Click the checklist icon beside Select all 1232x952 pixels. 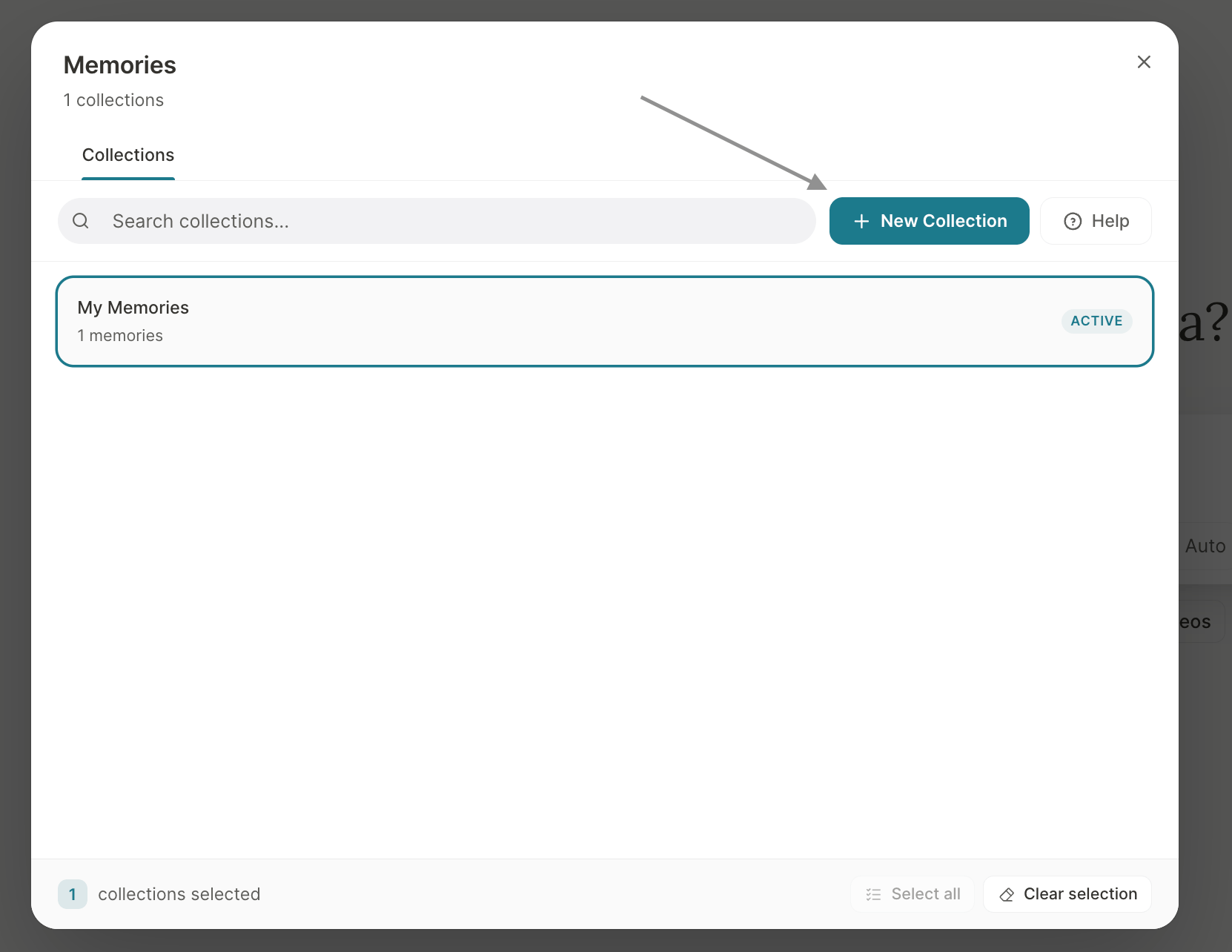coord(873,894)
